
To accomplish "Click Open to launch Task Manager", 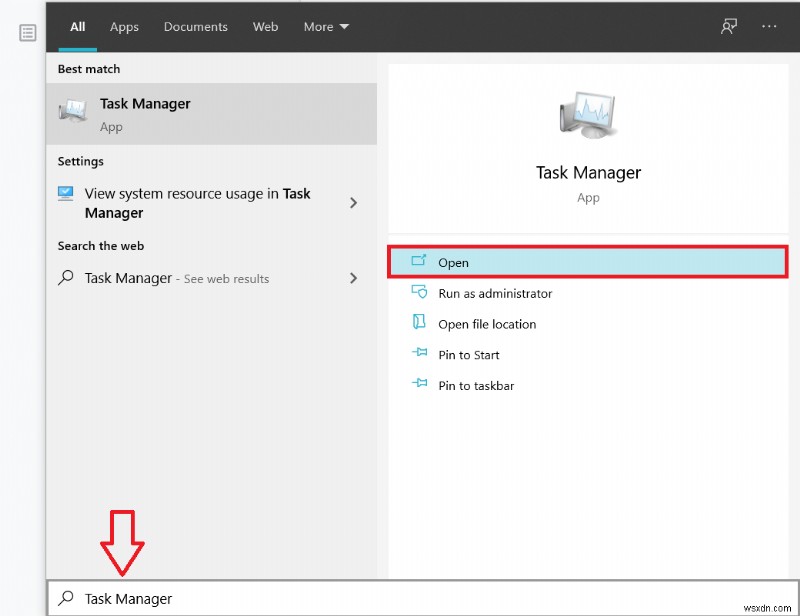I will point(454,262).
